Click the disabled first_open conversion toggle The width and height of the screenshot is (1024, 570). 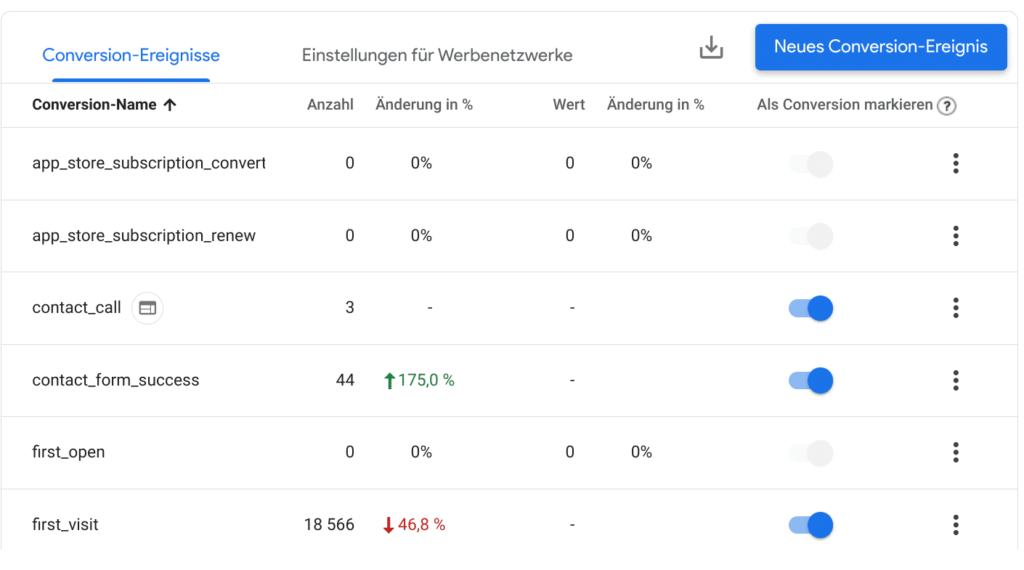coord(811,452)
